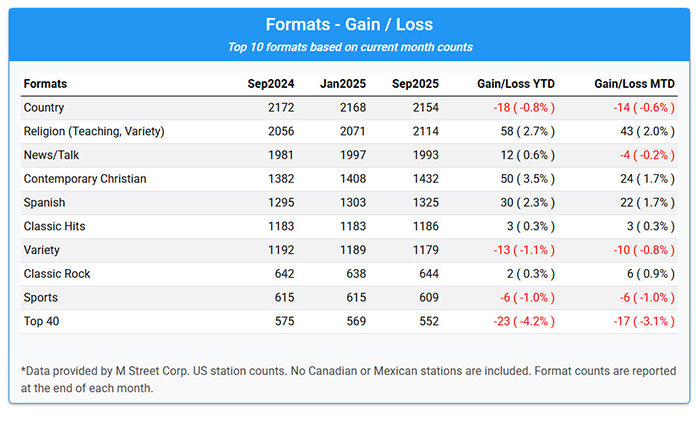
Task: Click the Formats - Gain / Loss title
Action: point(349,24)
